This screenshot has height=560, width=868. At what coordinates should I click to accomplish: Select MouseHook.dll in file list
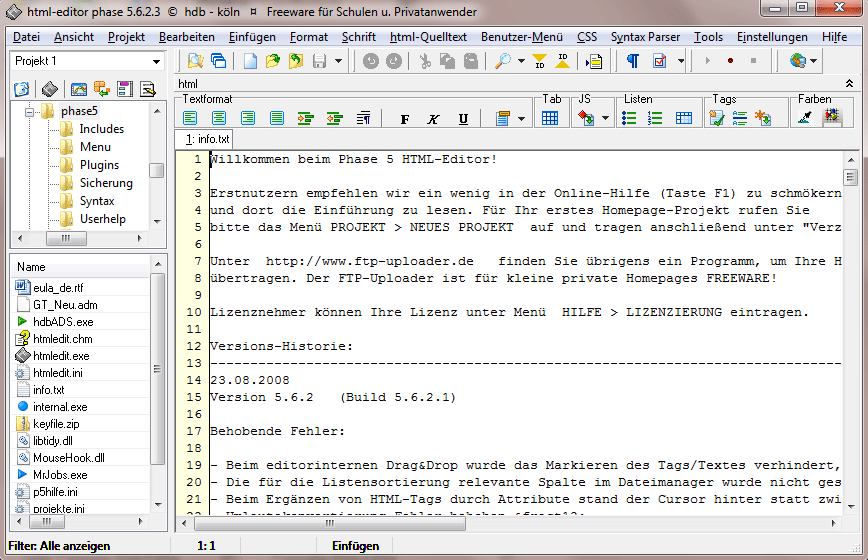click(69, 458)
